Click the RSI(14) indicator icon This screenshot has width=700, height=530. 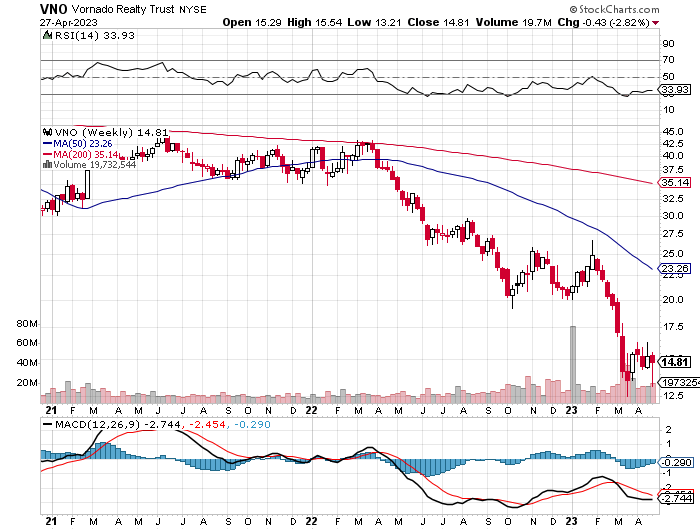pyautogui.click(x=47, y=35)
